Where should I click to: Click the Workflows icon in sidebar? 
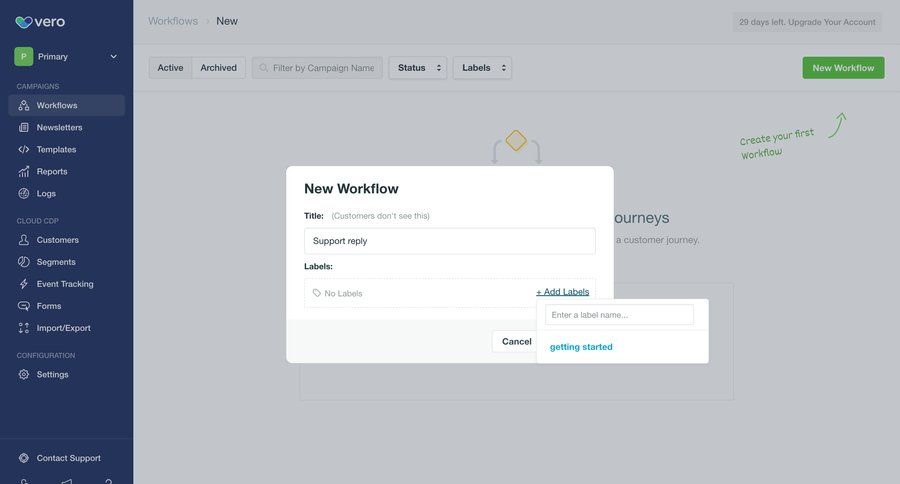pyautogui.click(x=24, y=105)
